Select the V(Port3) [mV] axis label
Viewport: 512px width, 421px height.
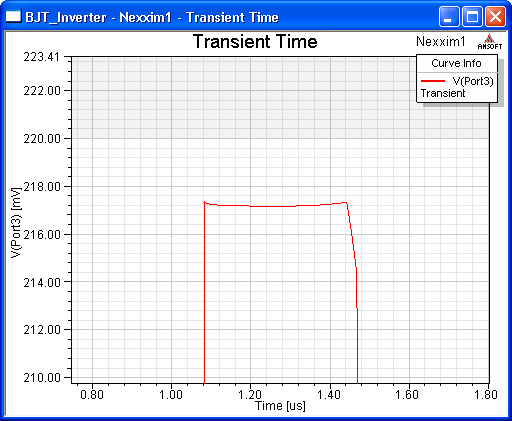(16, 222)
